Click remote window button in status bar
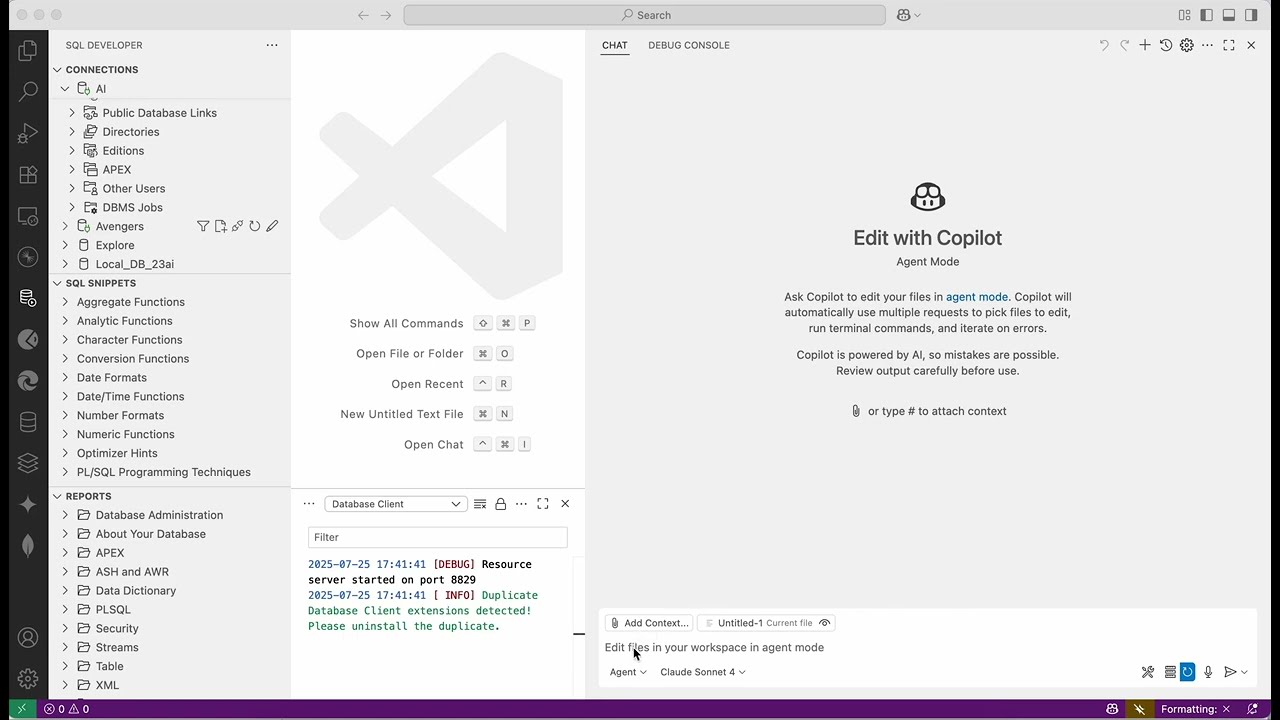The image size is (1280, 720). coord(22,709)
